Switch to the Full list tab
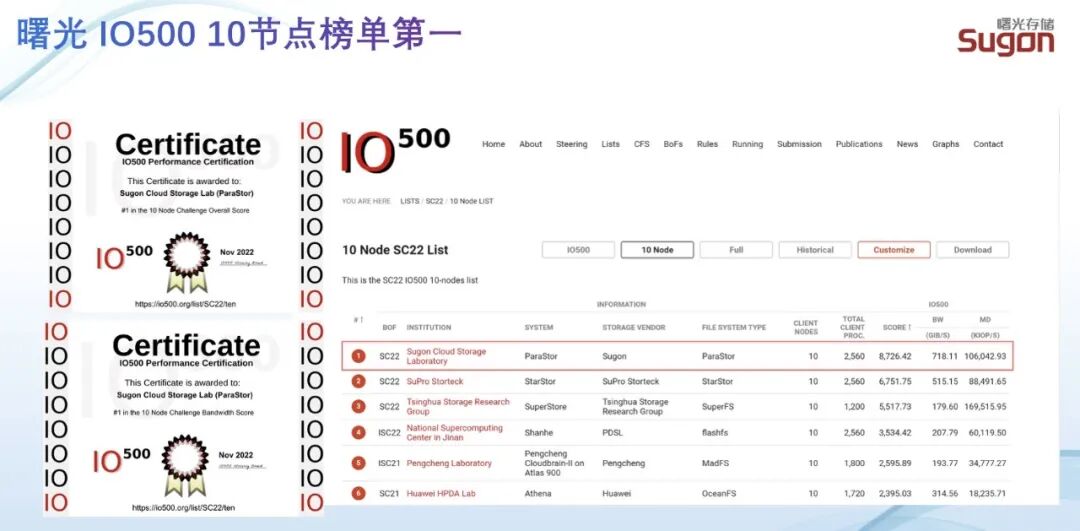This screenshot has width=1080, height=531. (736, 250)
